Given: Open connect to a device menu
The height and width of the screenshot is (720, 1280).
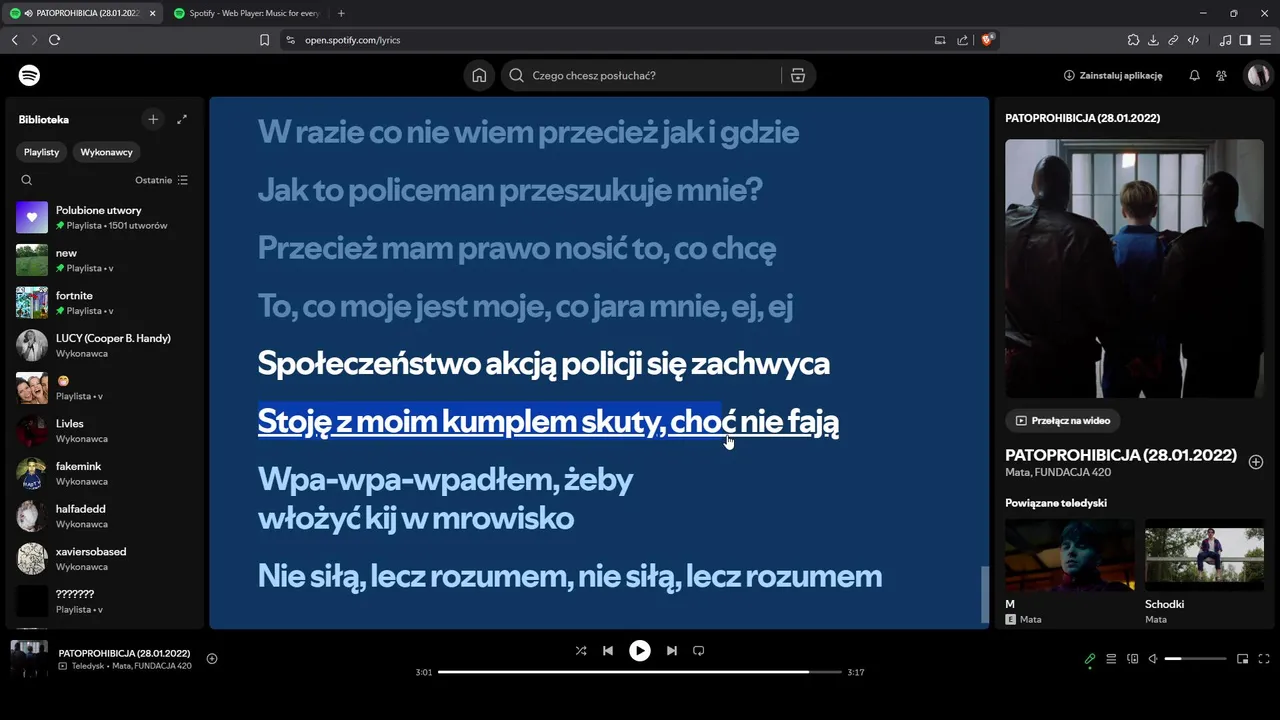Looking at the screenshot, I should [x=1133, y=659].
